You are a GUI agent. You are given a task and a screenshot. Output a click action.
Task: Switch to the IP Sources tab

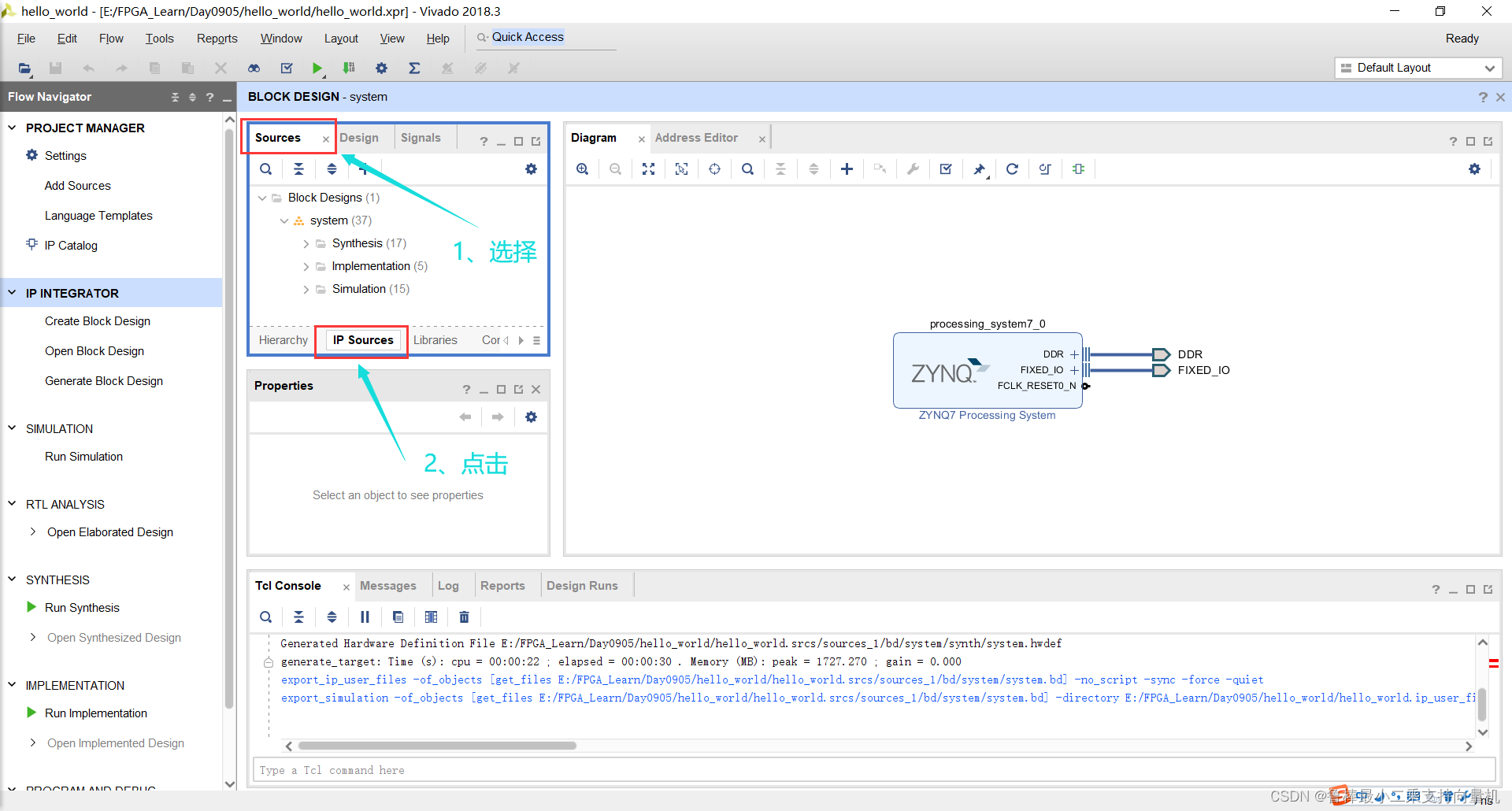pyautogui.click(x=362, y=340)
